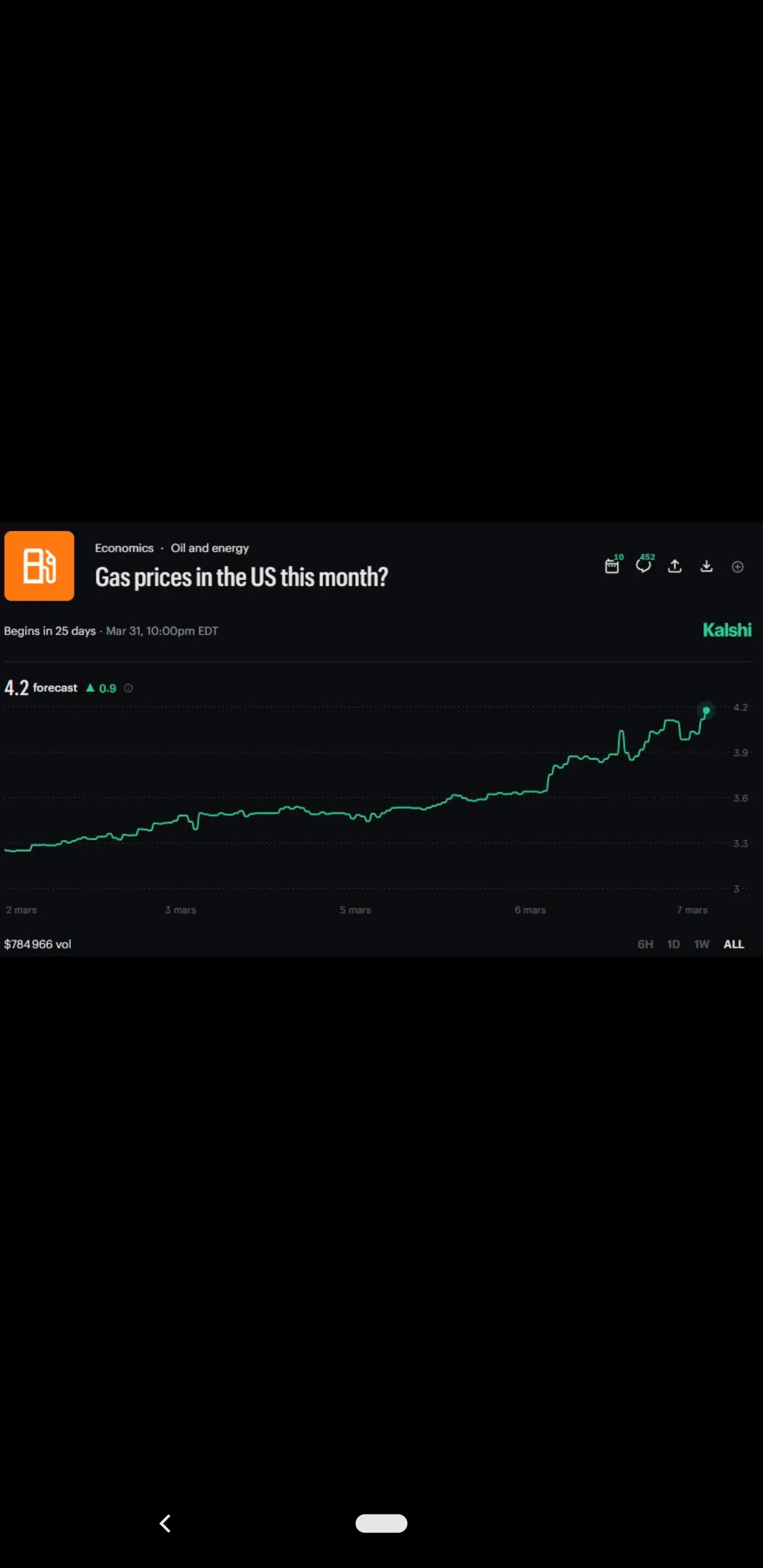The width and height of the screenshot is (763, 1568).
Task: Click the download arrow icon
Action: (706, 566)
